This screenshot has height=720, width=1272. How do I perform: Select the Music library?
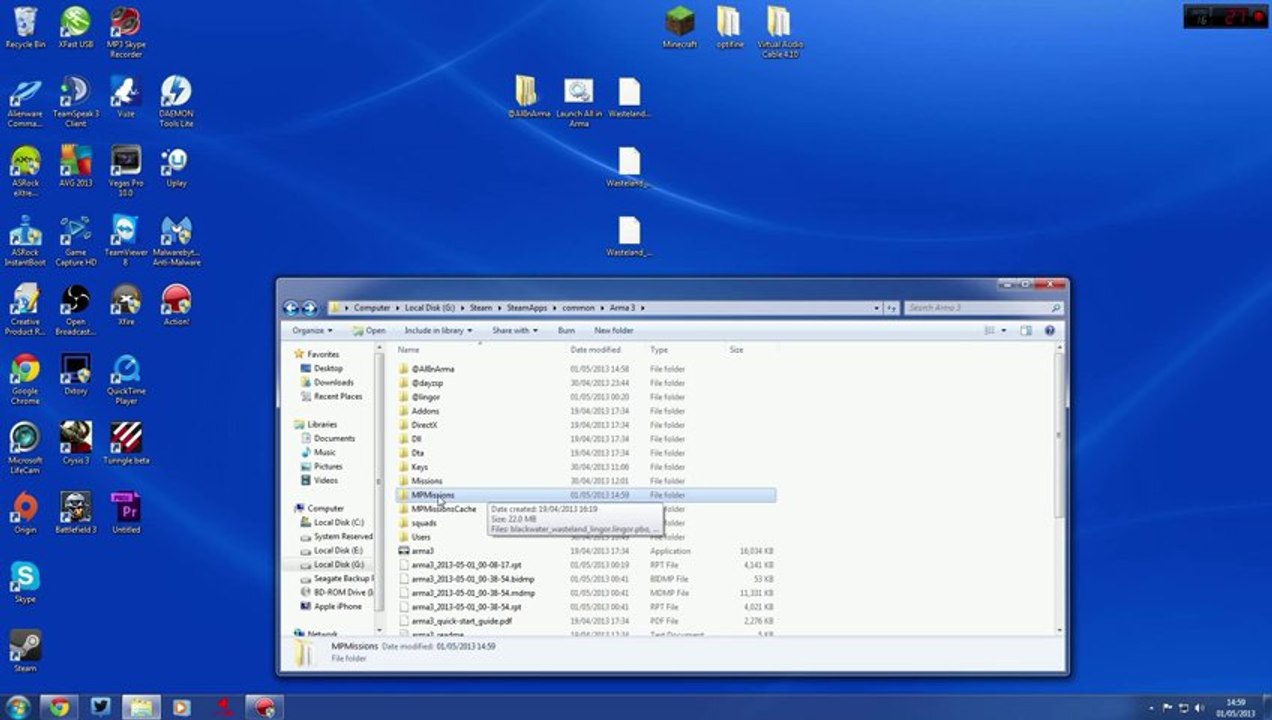pos(324,452)
